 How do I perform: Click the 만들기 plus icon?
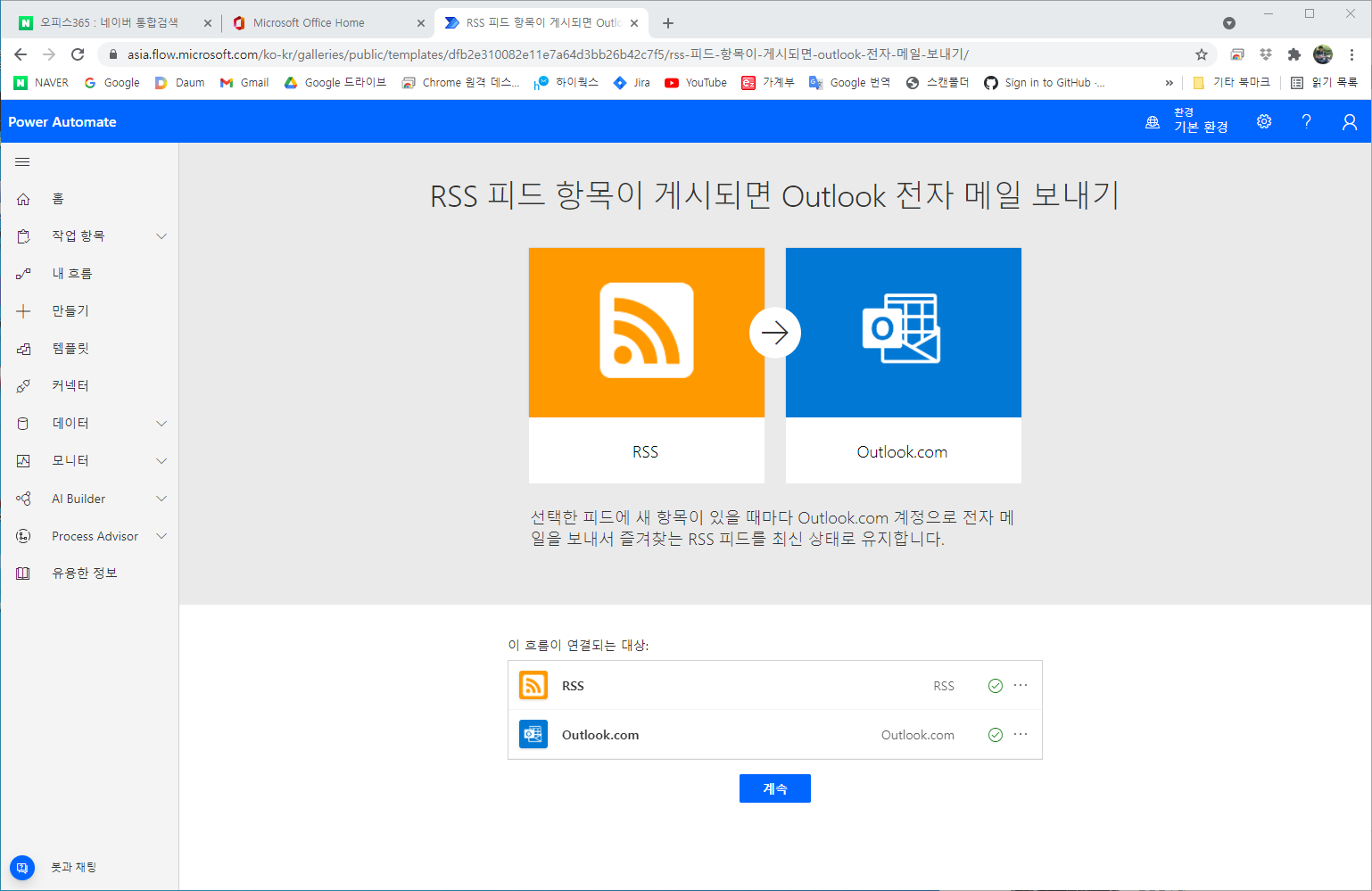(x=23, y=311)
